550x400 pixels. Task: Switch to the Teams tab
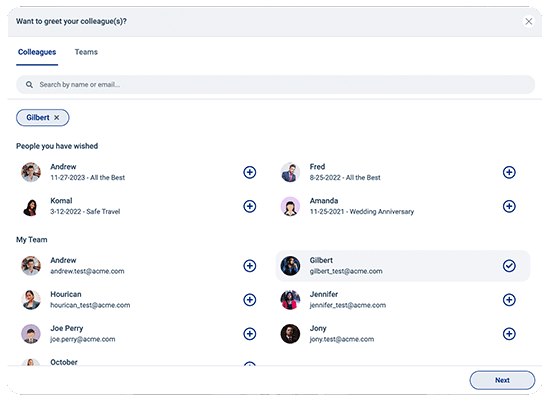[86, 52]
